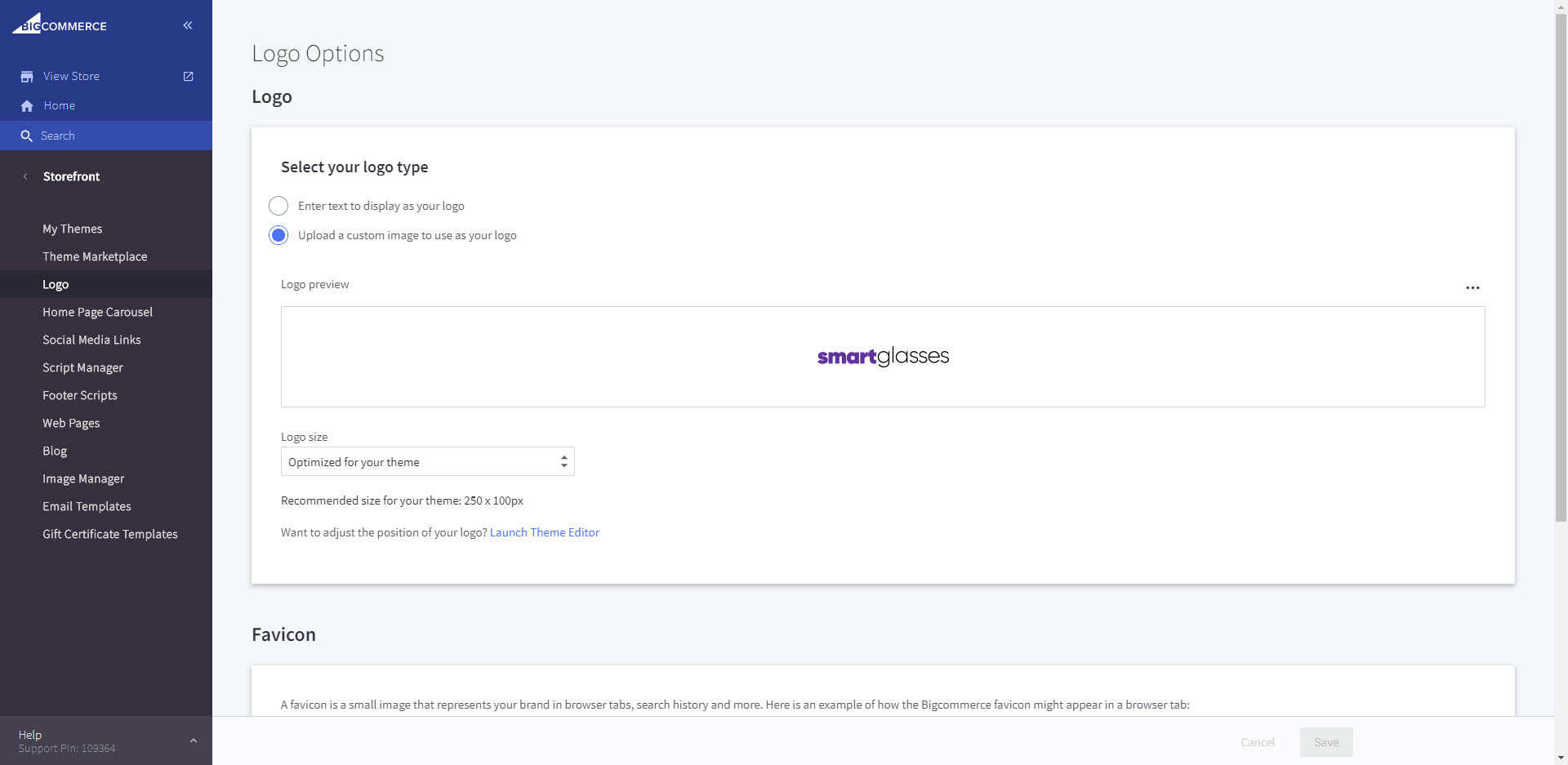Click the smartglasses logo preview image

click(x=883, y=356)
